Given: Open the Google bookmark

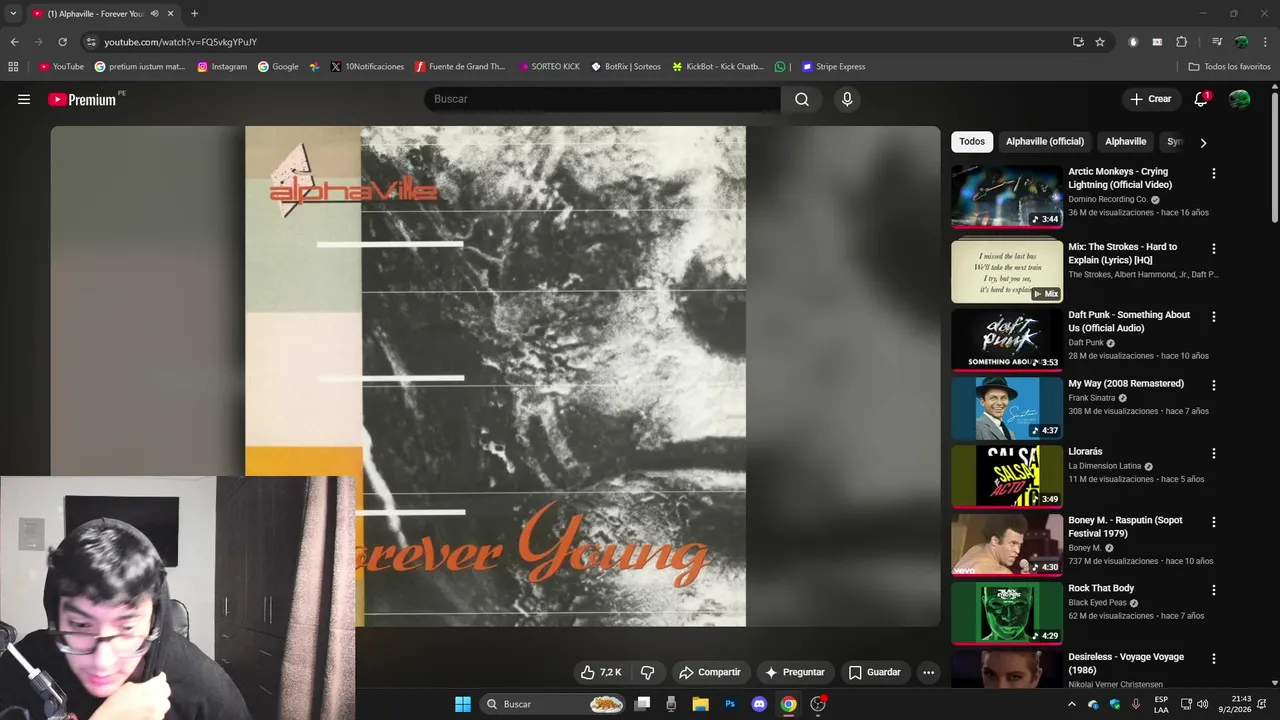Looking at the screenshot, I should pos(278,67).
